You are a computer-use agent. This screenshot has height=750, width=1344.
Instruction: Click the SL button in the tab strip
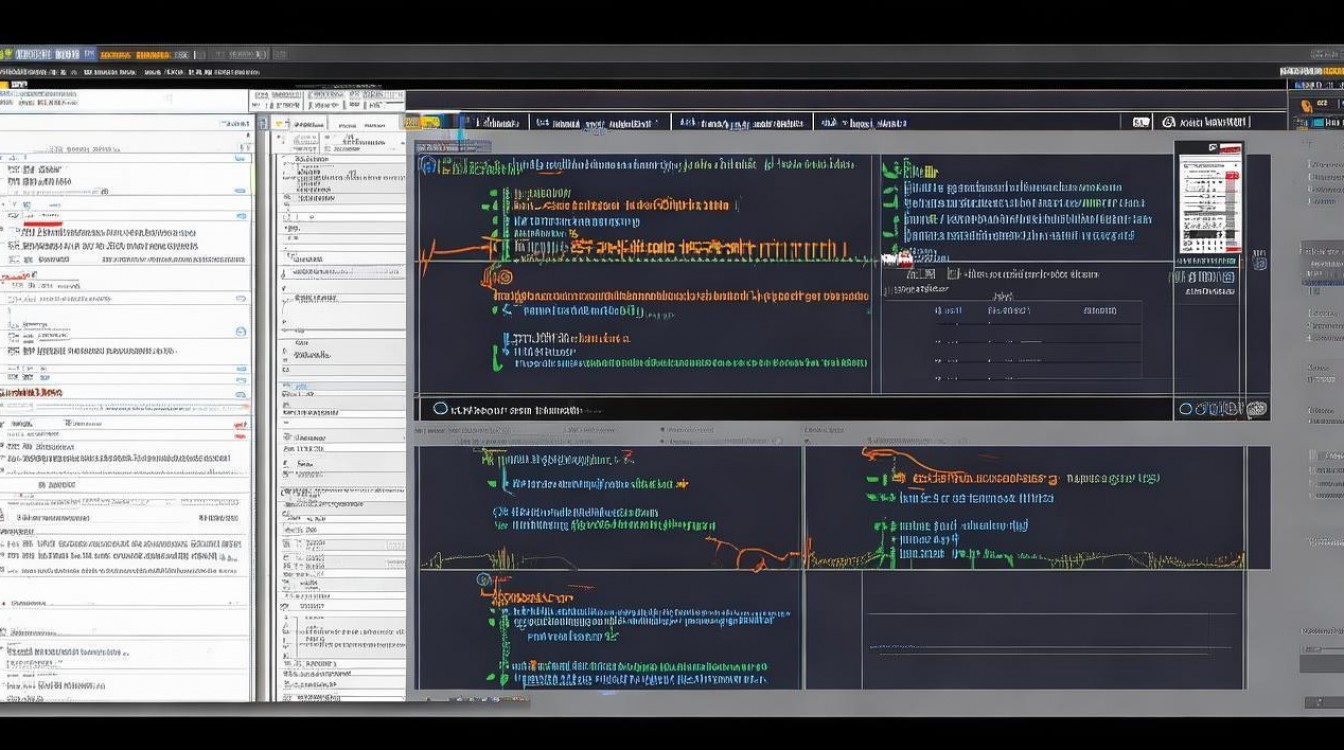click(x=1140, y=122)
